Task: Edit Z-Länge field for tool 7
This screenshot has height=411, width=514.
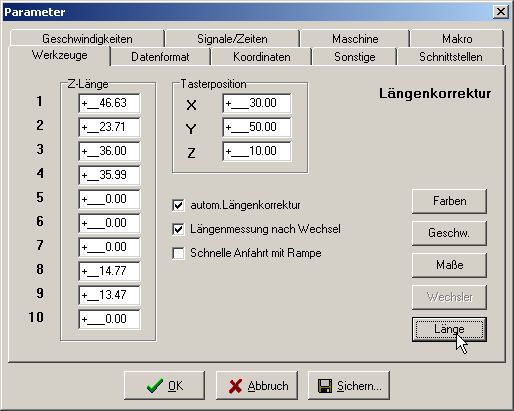Action: tap(109, 247)
